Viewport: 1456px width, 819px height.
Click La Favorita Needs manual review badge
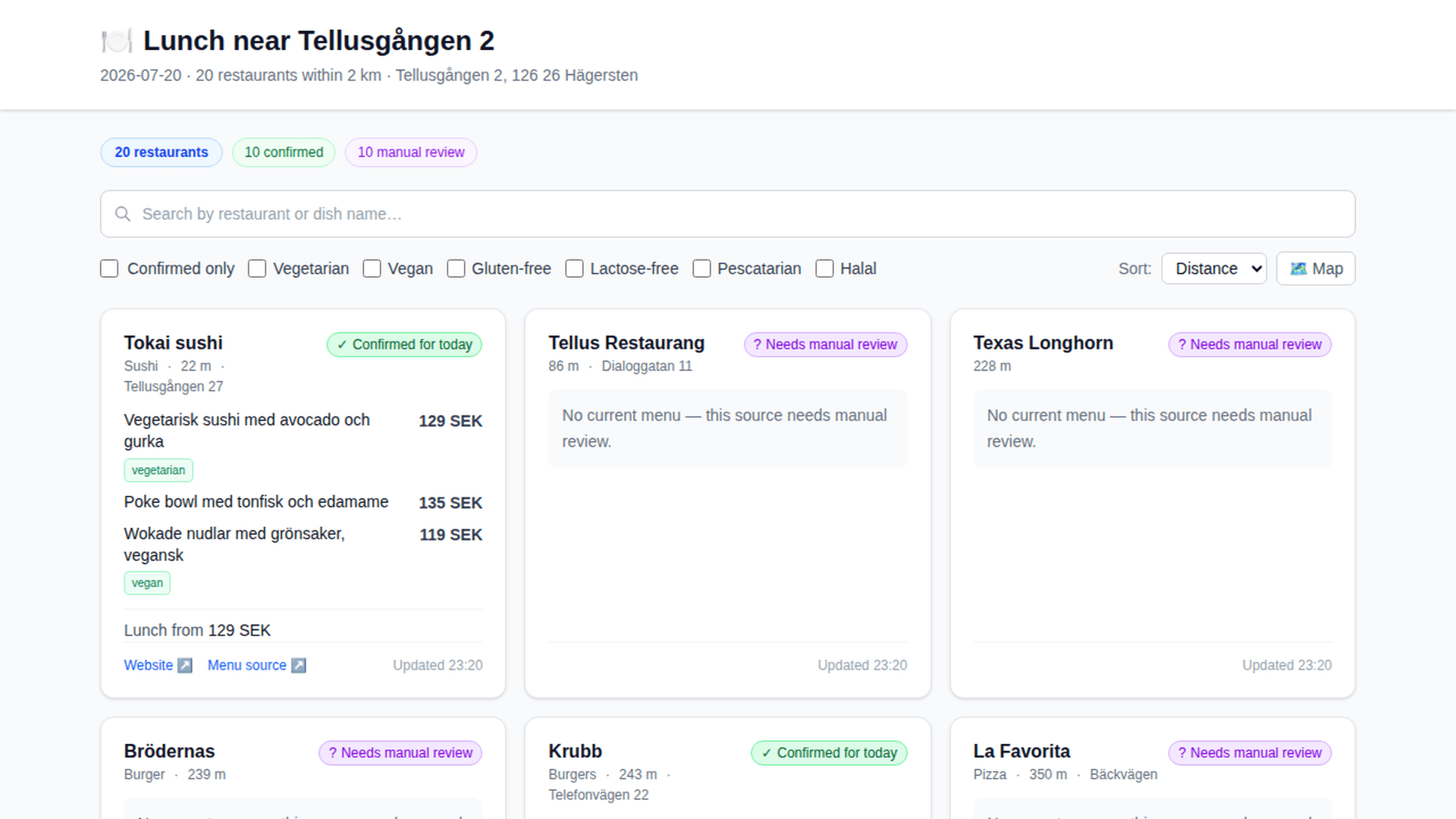pos(1250,753)
